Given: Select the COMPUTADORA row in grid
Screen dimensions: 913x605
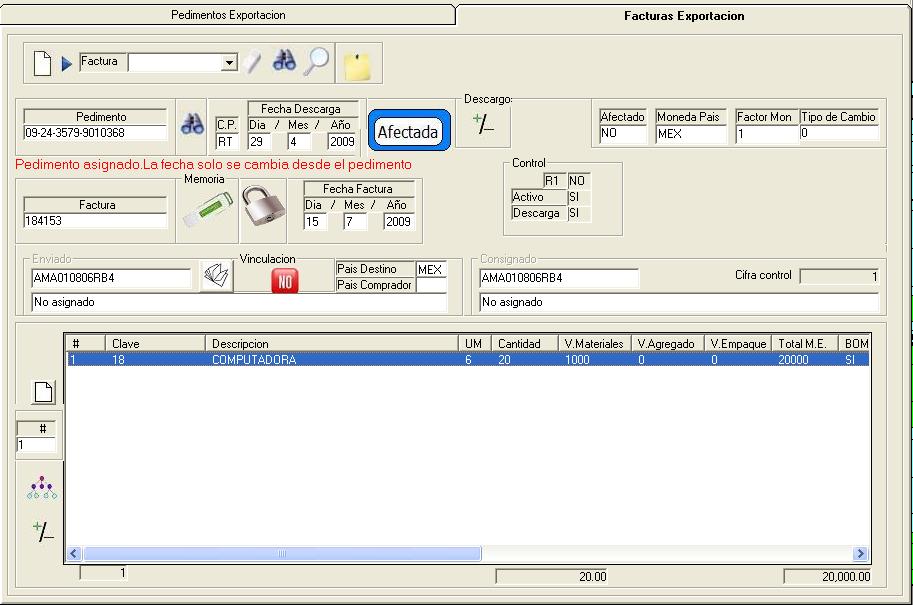Looking at the screenshot, I should tap(468, 360).
